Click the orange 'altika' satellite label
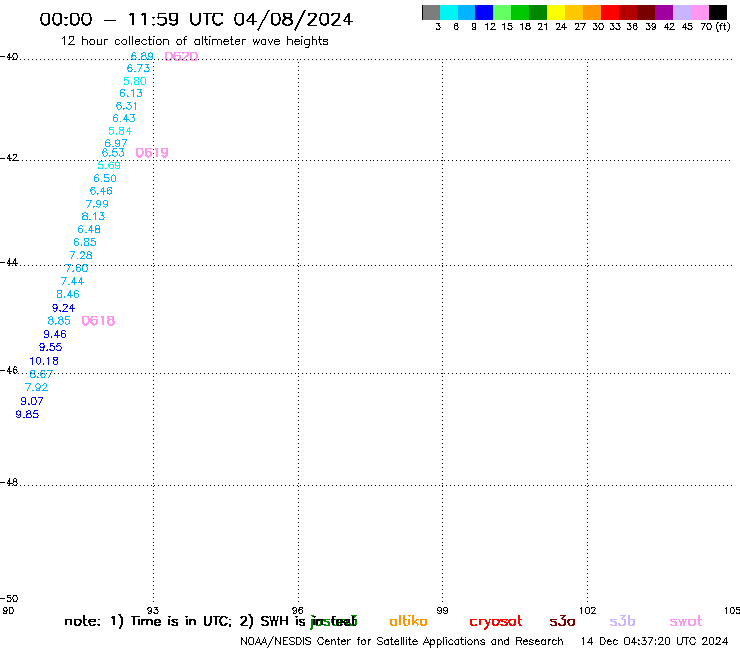The width and height of the screenshot is (740, 650). click(408, 621)
